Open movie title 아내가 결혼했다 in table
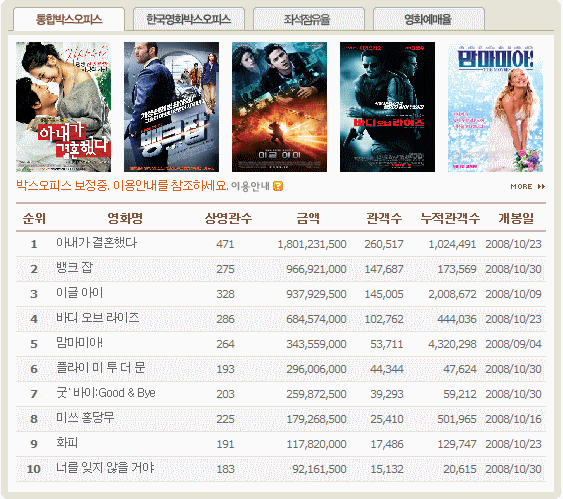Screen dimensions: 563x499 [x=97, y=243]
